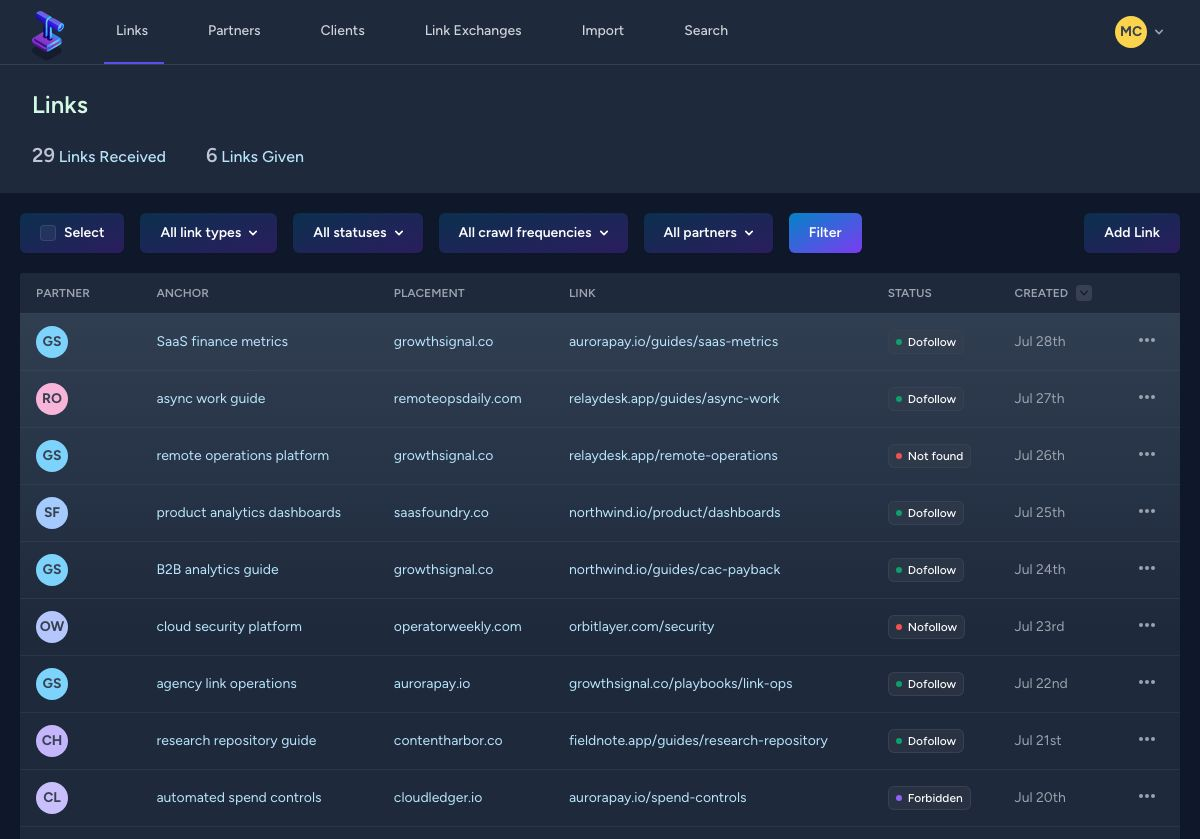Click Partner column header

[x=63, y=293]
